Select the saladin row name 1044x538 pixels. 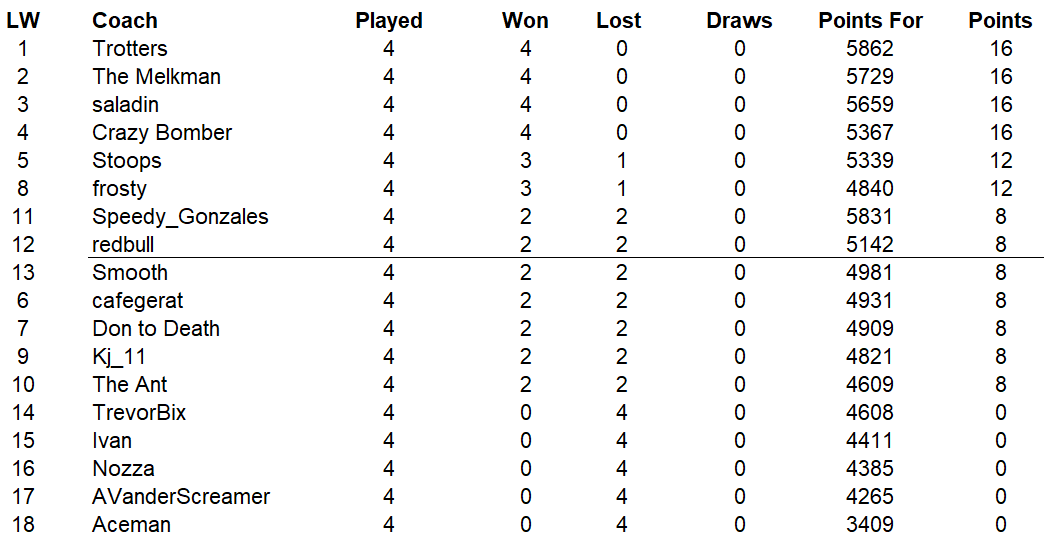point(125,105)
